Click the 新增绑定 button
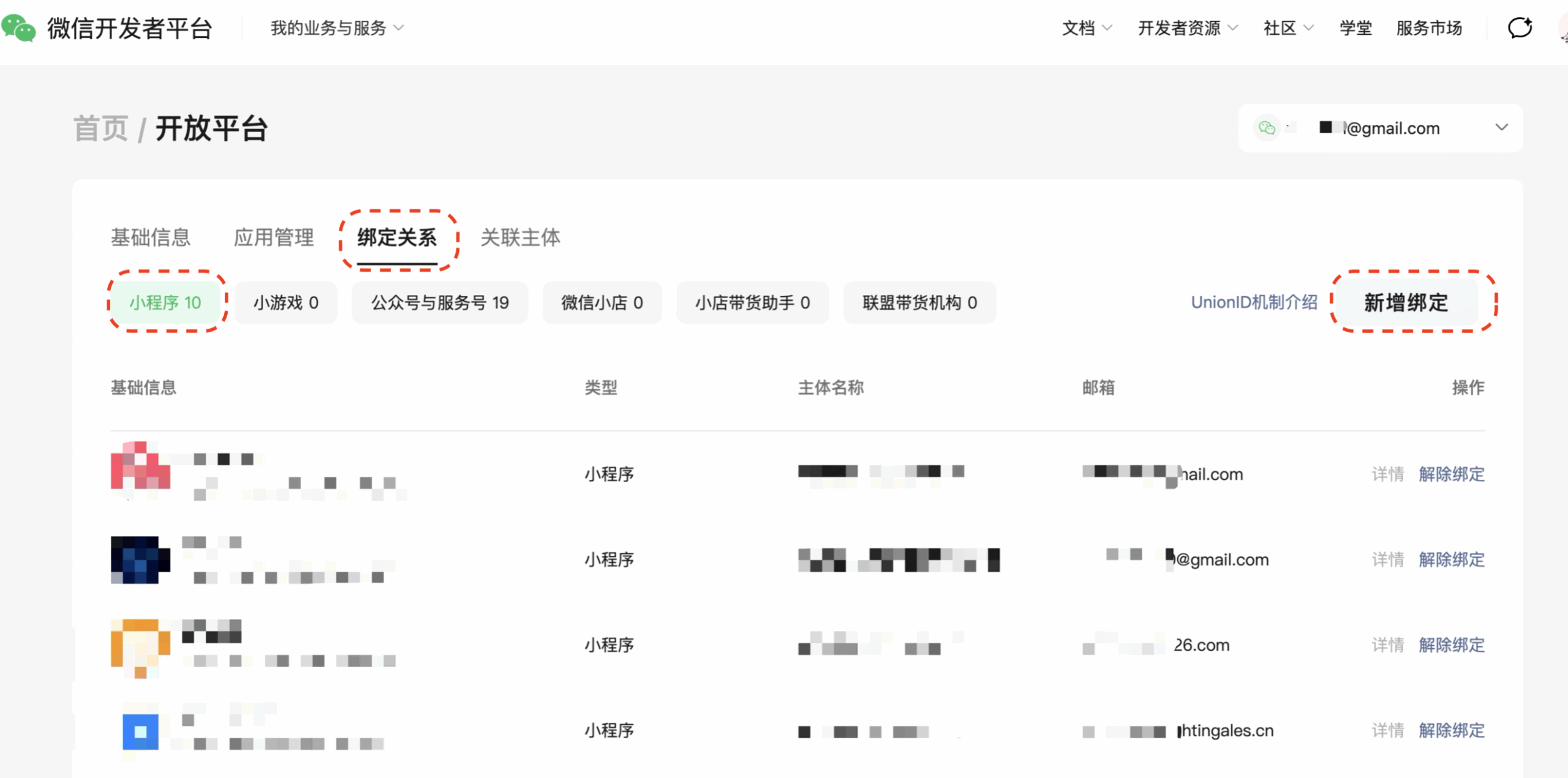 [1405, 302]
